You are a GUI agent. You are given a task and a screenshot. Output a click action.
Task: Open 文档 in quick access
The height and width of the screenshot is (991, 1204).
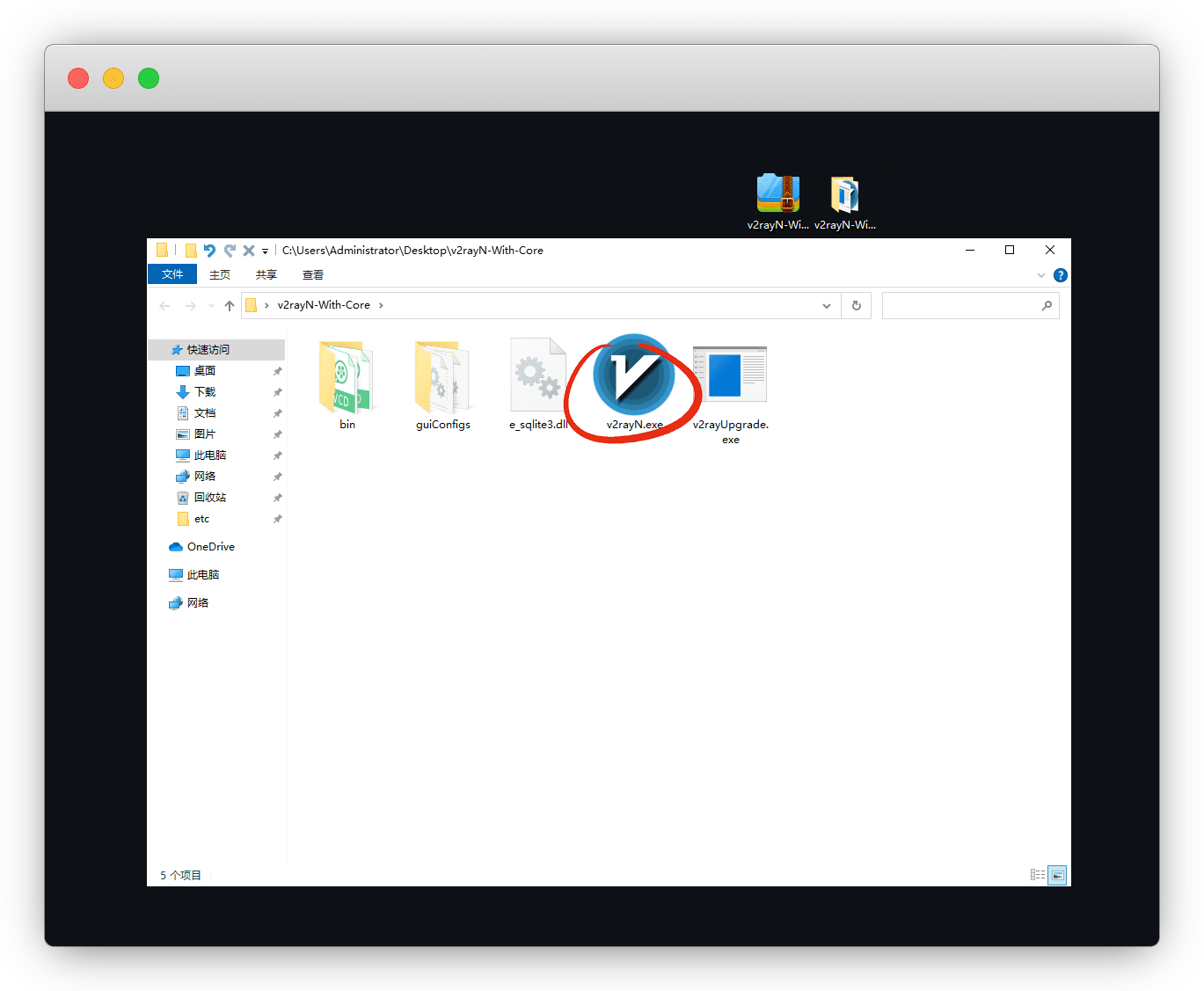tap(205, 413)
